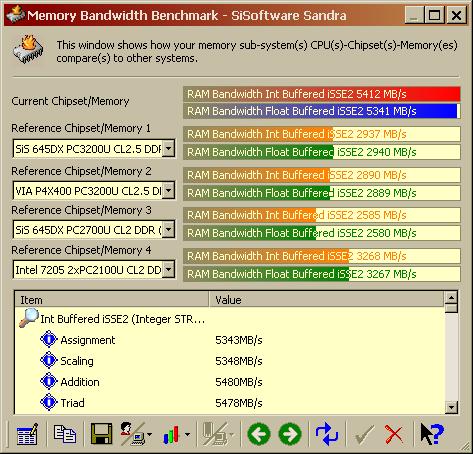Click the info icon next to Addition

point(49,381)
